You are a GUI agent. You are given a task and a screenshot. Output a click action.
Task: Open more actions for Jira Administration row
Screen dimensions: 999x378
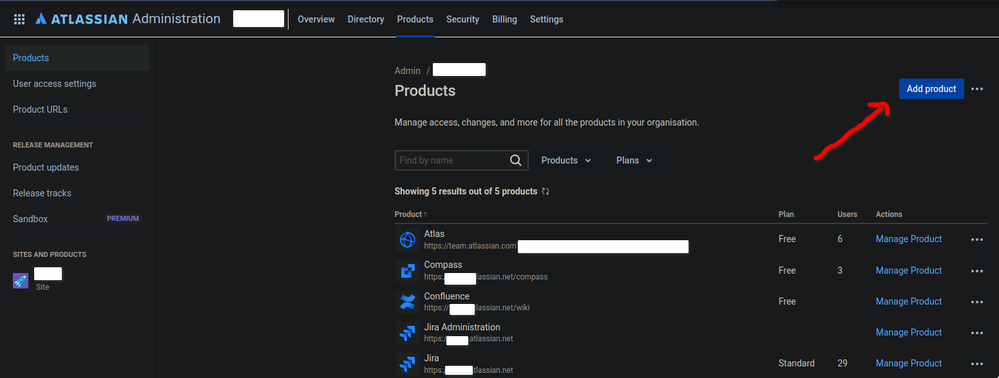coord(977,333)
